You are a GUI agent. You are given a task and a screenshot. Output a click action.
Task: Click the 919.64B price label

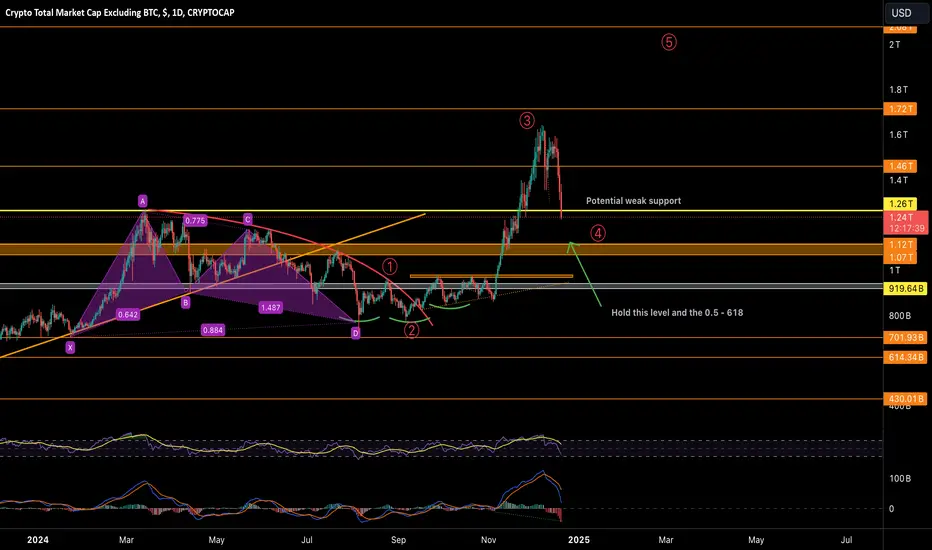tap(905, 289)
